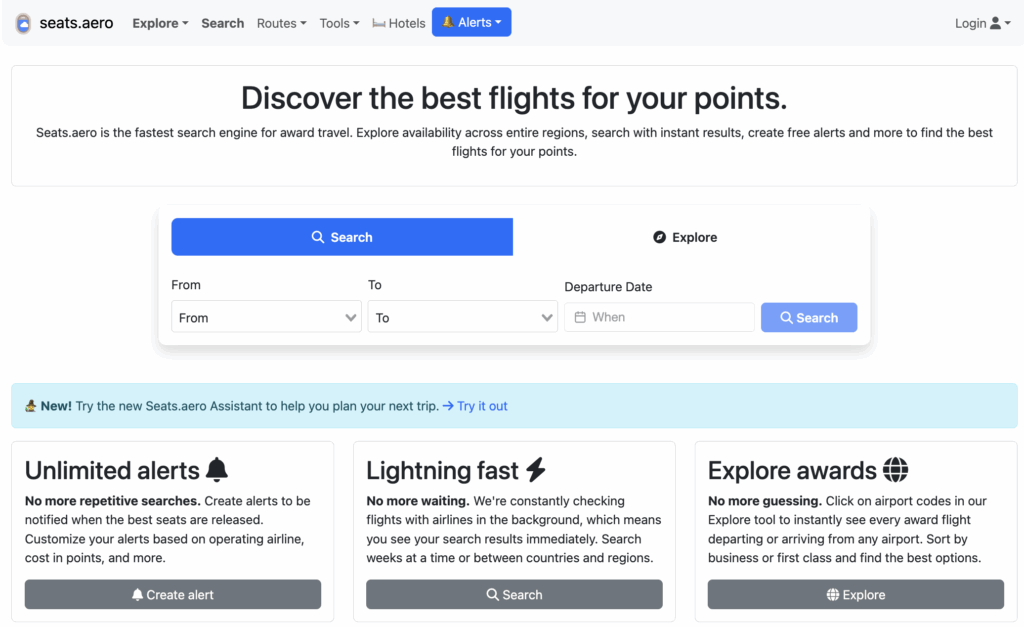Click the compass icon on Explore tab
This screenshot has width=1024, height=627.
point(659,237)
